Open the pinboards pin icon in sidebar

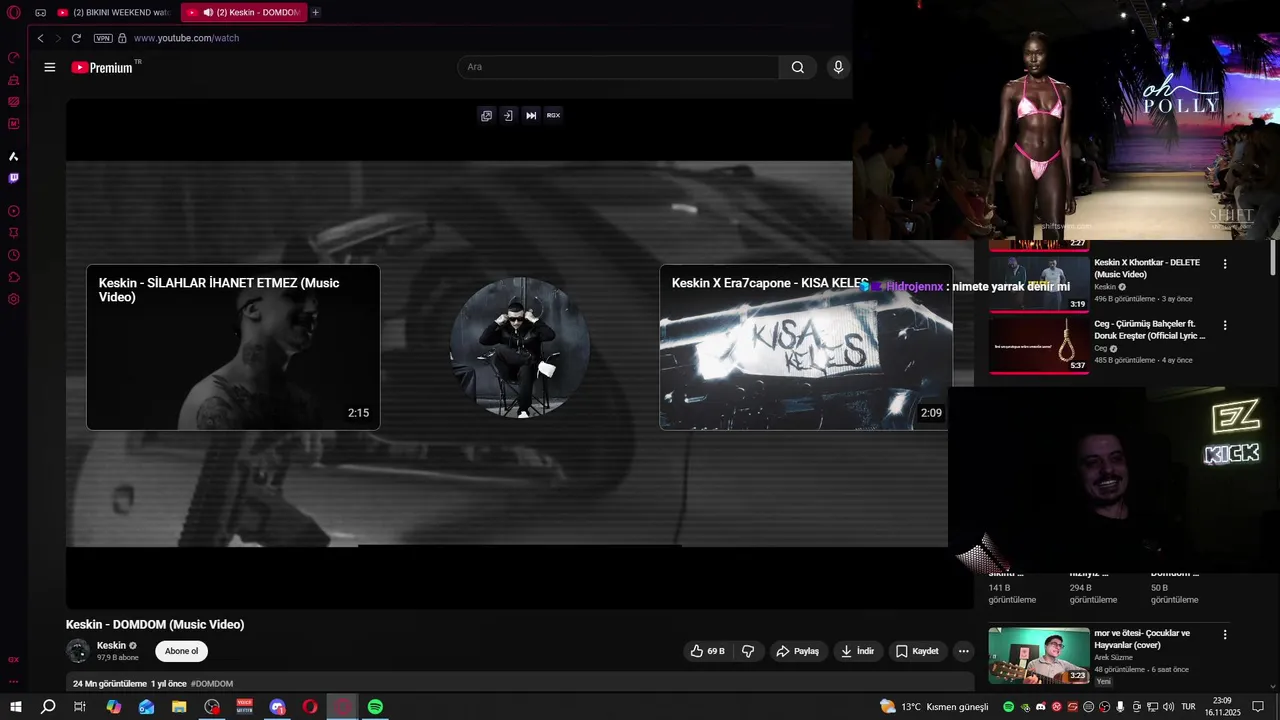pyautogui.click(x=14, y=233)
